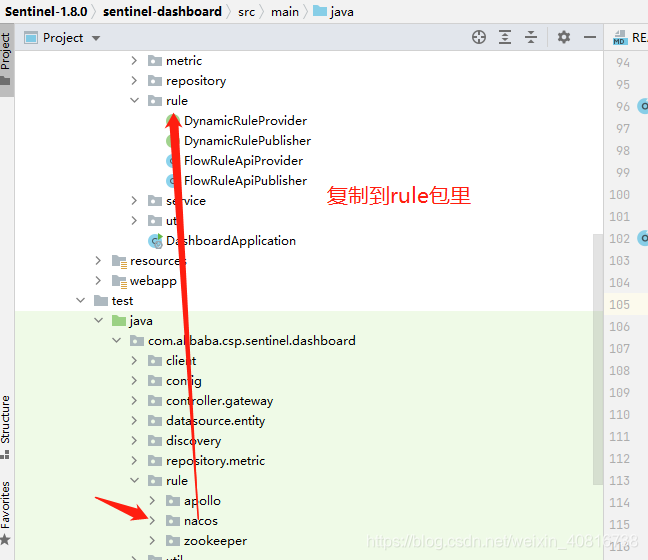
Task: Select FlowRuleApiProvider class
Action: point(243,161)
